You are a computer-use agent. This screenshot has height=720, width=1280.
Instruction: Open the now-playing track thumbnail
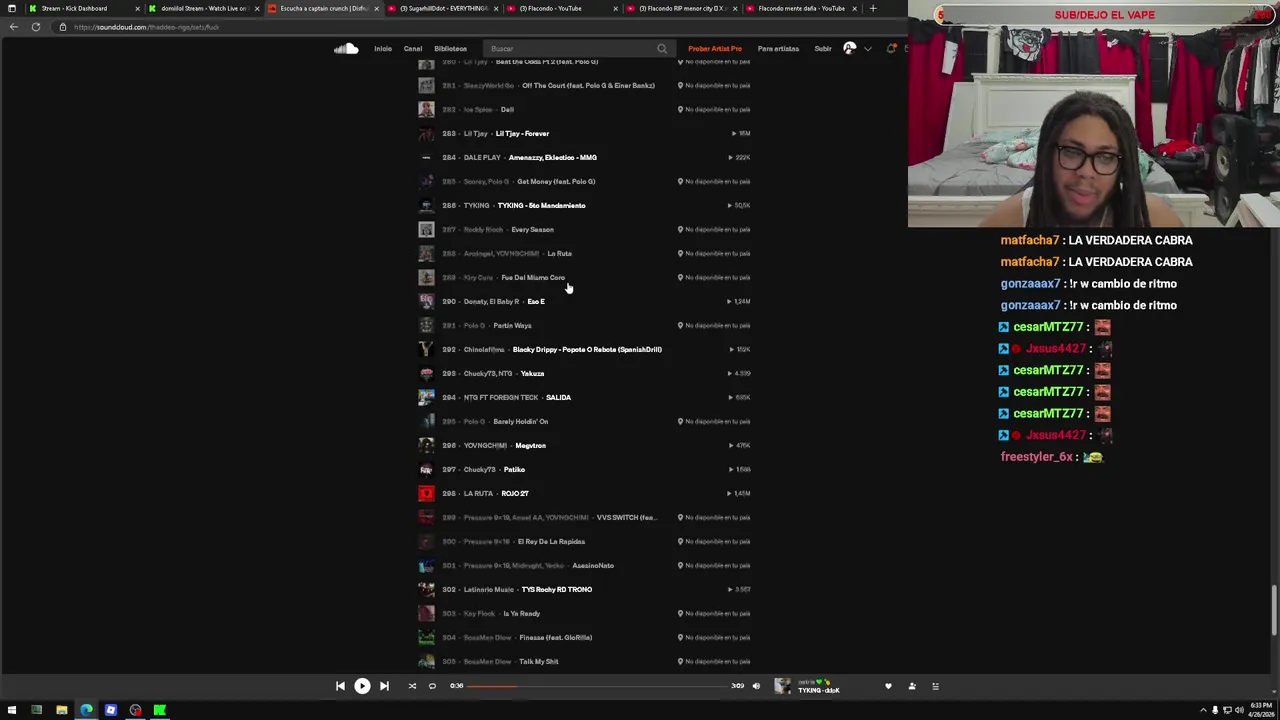coord(782,686)
